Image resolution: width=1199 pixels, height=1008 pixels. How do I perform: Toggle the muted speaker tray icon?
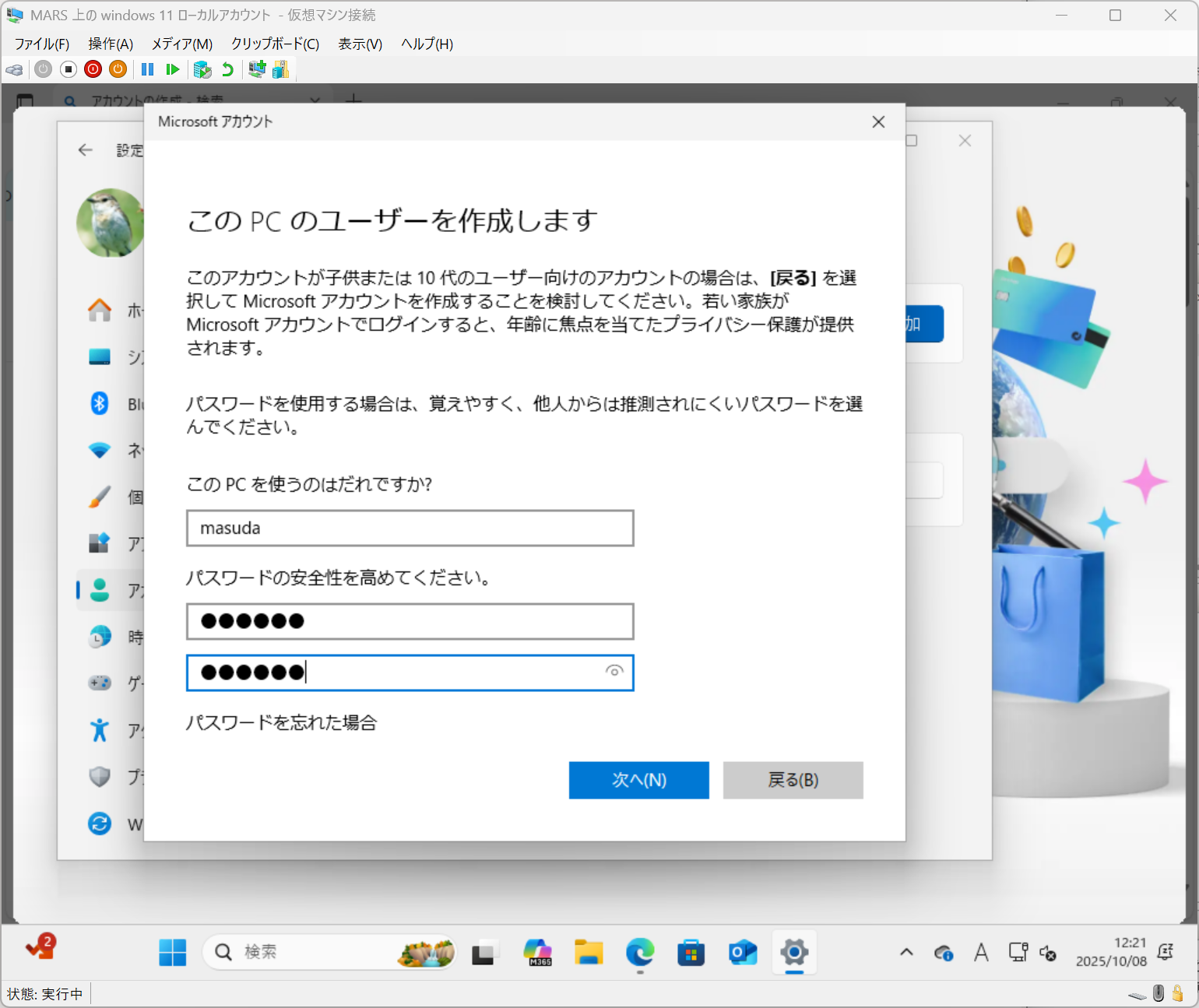(x=1048, y=953)
